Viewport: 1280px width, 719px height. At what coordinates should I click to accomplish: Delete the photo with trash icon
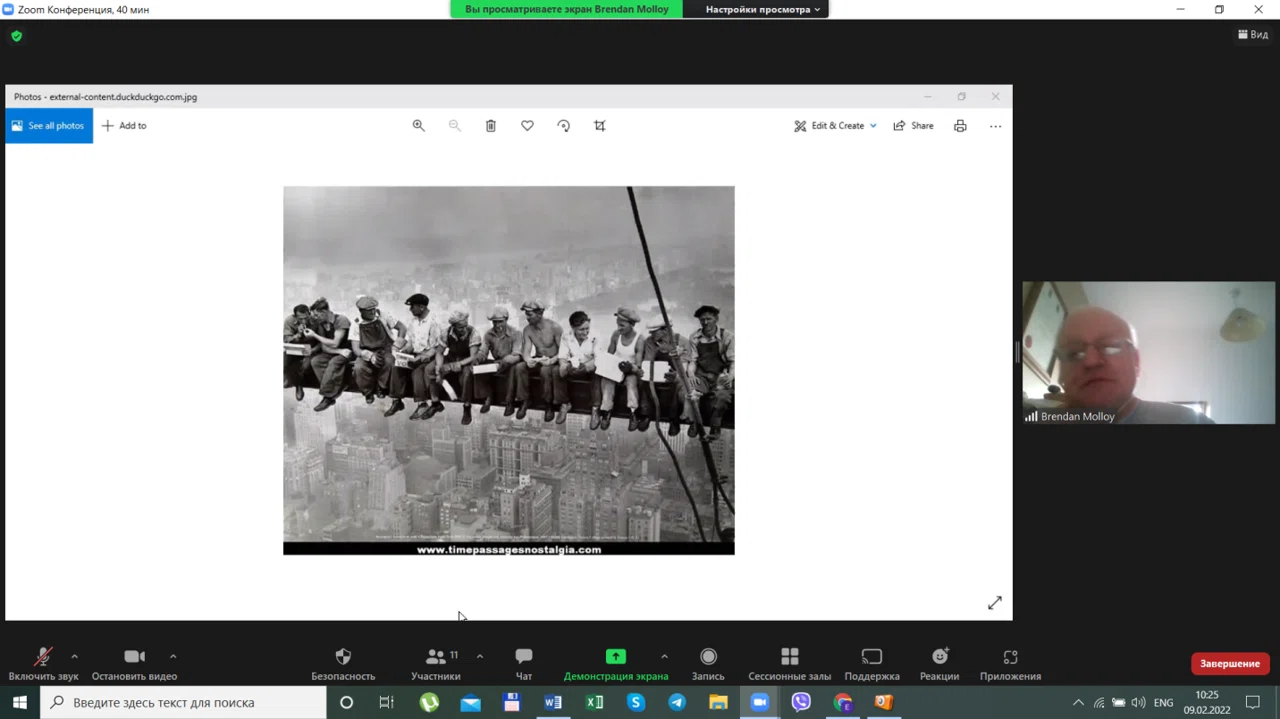pyautogui.click(x=491, y=126)
